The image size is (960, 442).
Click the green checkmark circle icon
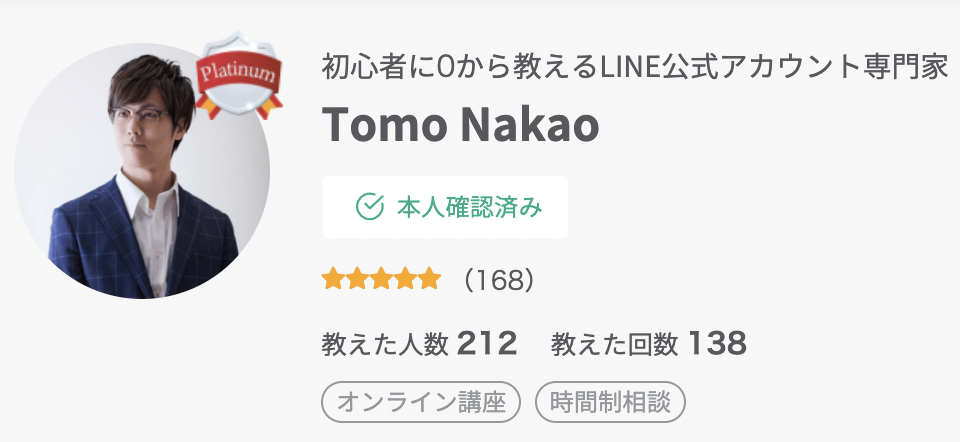click(x=370, y=207)
